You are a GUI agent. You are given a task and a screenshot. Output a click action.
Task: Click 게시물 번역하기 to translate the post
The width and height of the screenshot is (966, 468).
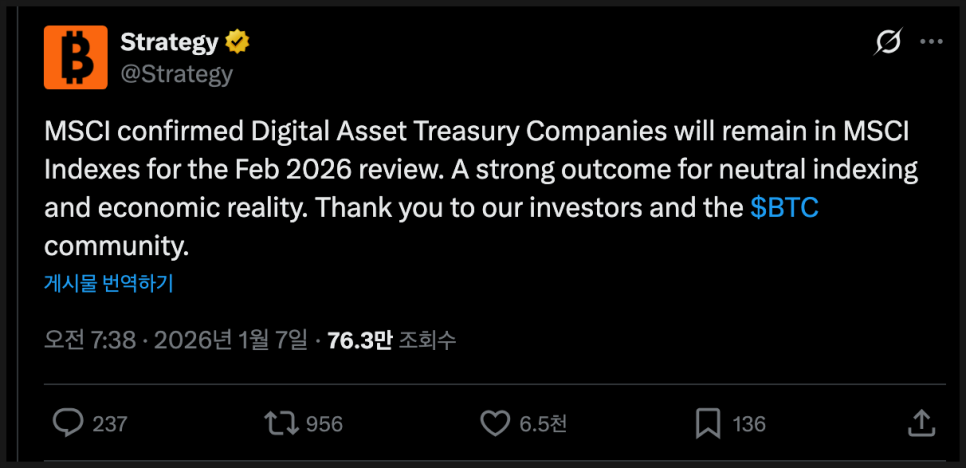[x=109, y=283]
